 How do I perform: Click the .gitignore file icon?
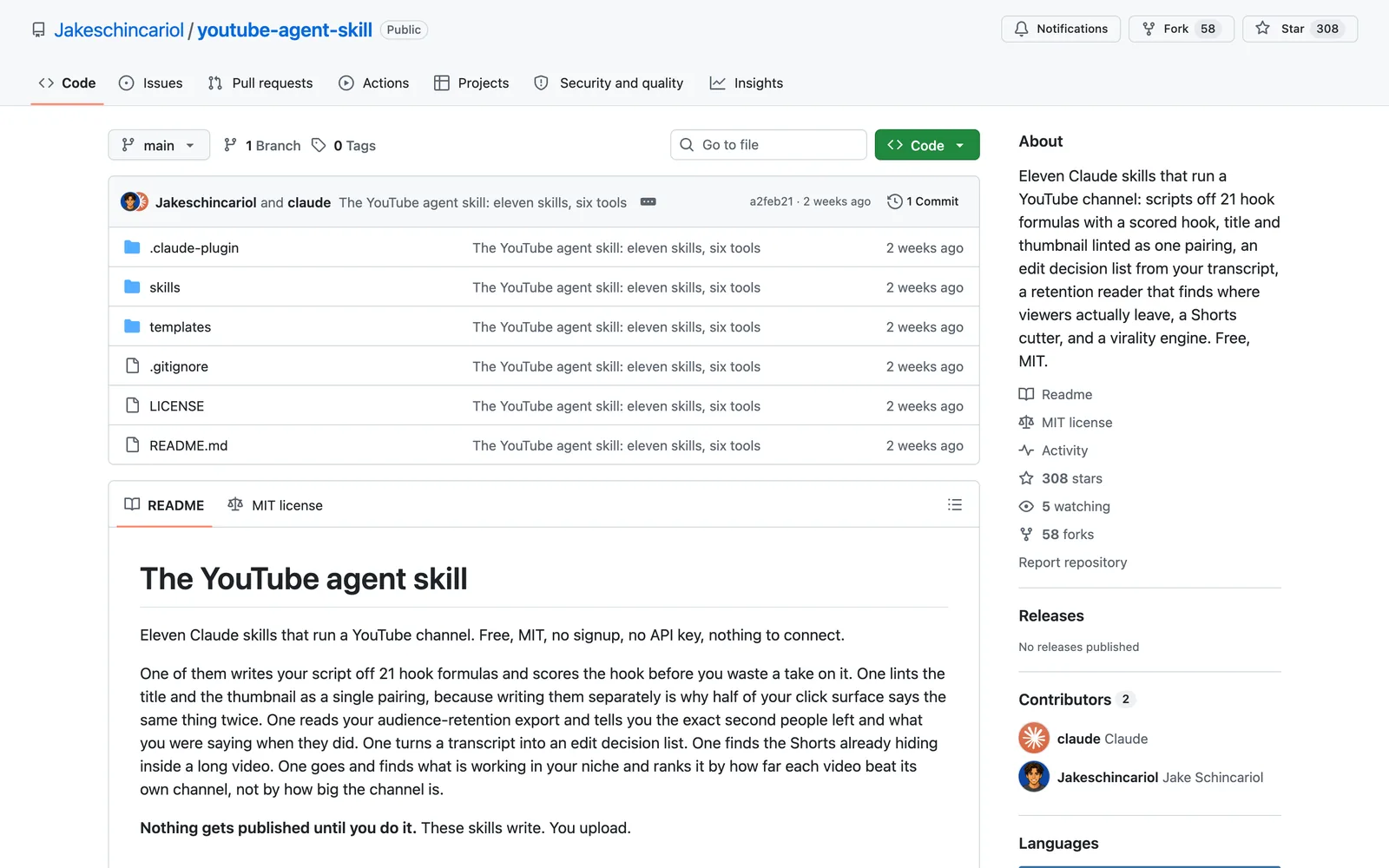point(132,365)
